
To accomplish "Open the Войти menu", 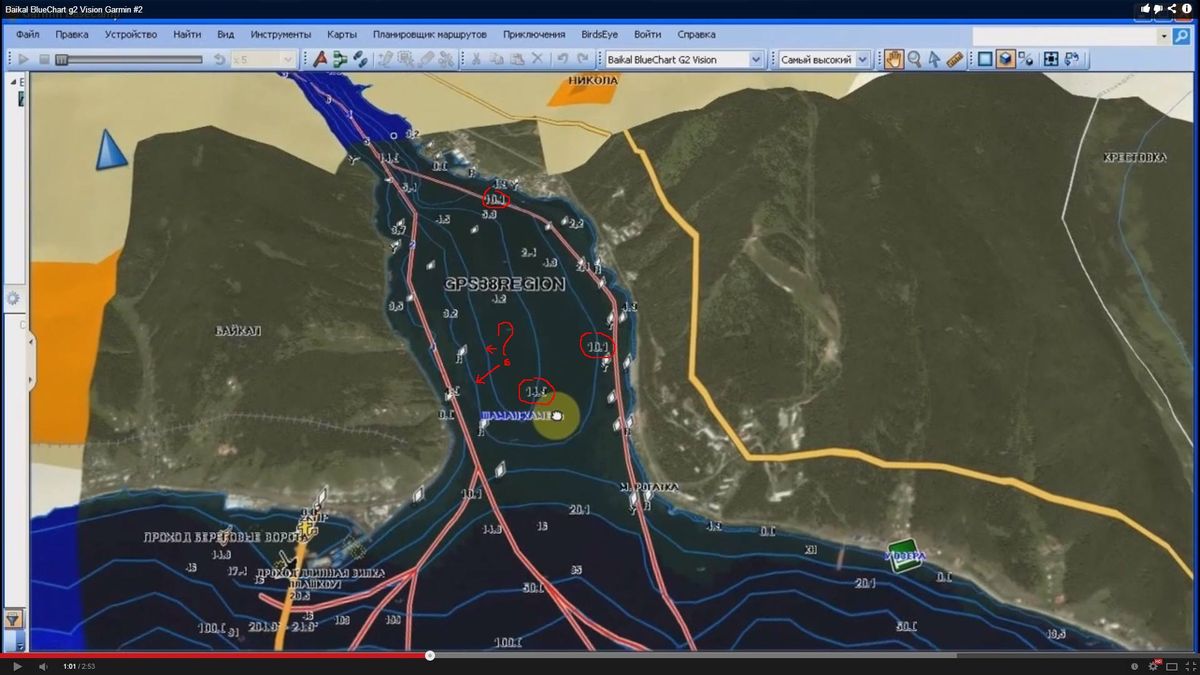I will click(647, 34).
